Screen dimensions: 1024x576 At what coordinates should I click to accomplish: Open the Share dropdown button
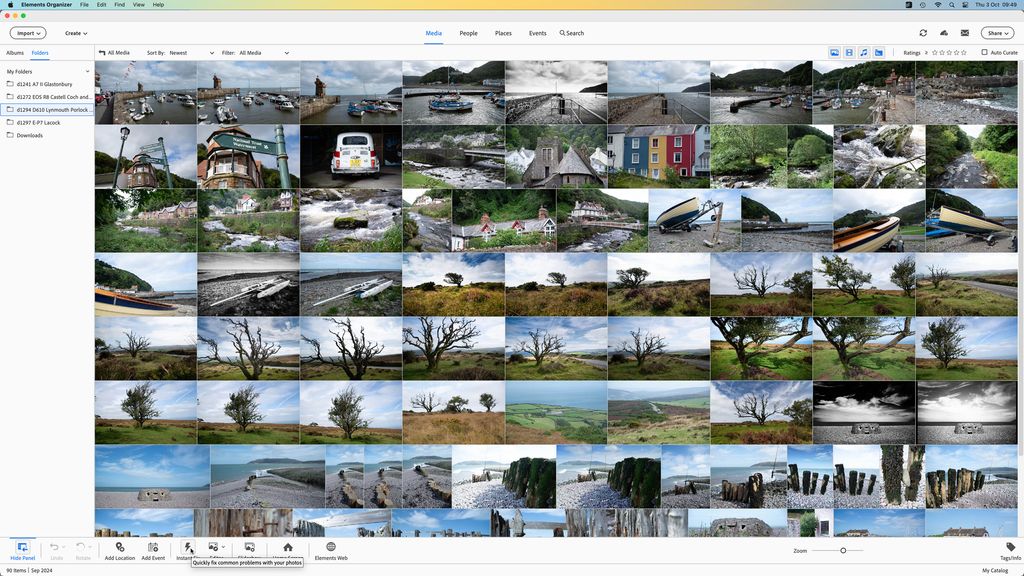point(996,32)
